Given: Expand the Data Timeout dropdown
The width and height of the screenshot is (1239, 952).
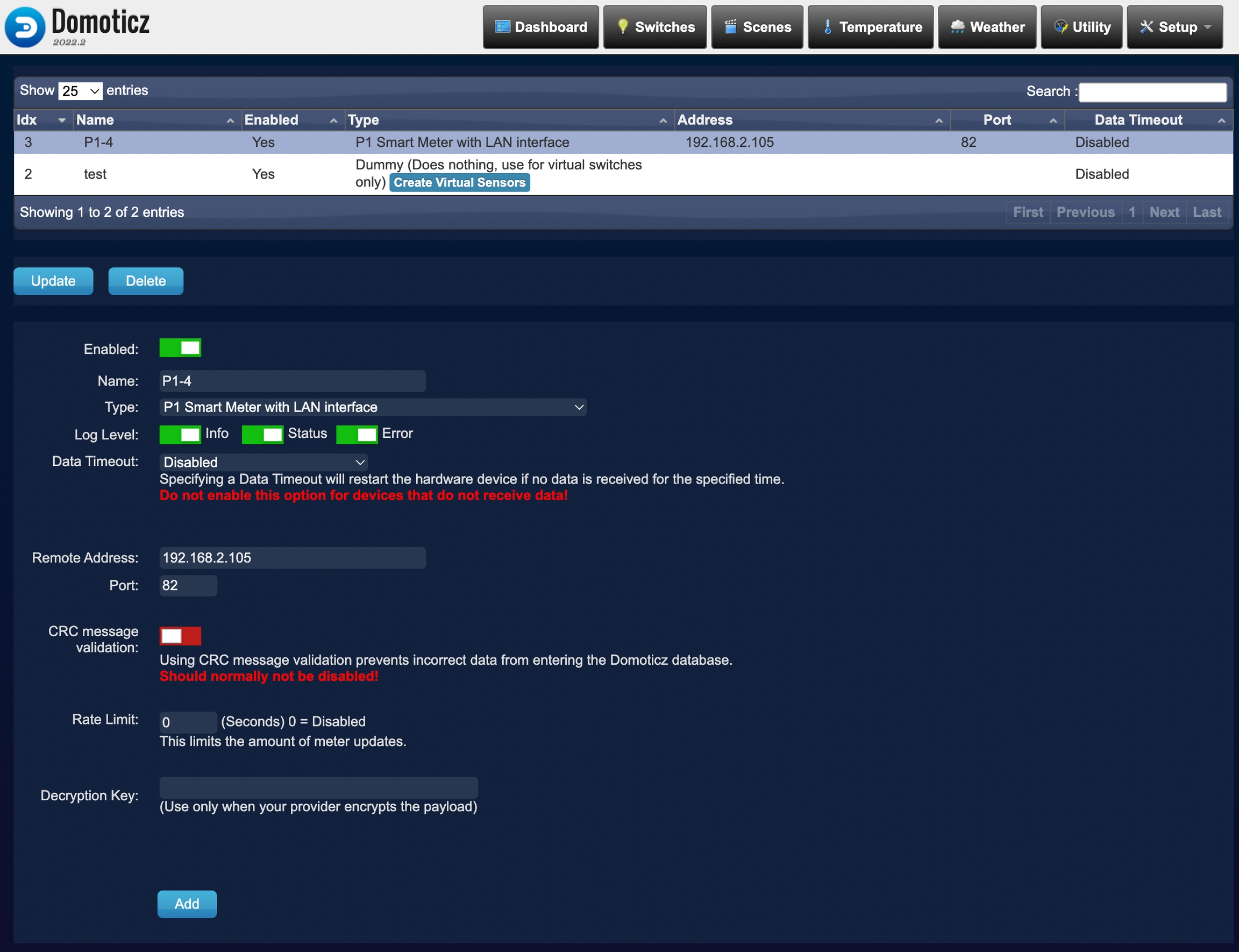Looking at the screenshot, I should tap(264, 463).
